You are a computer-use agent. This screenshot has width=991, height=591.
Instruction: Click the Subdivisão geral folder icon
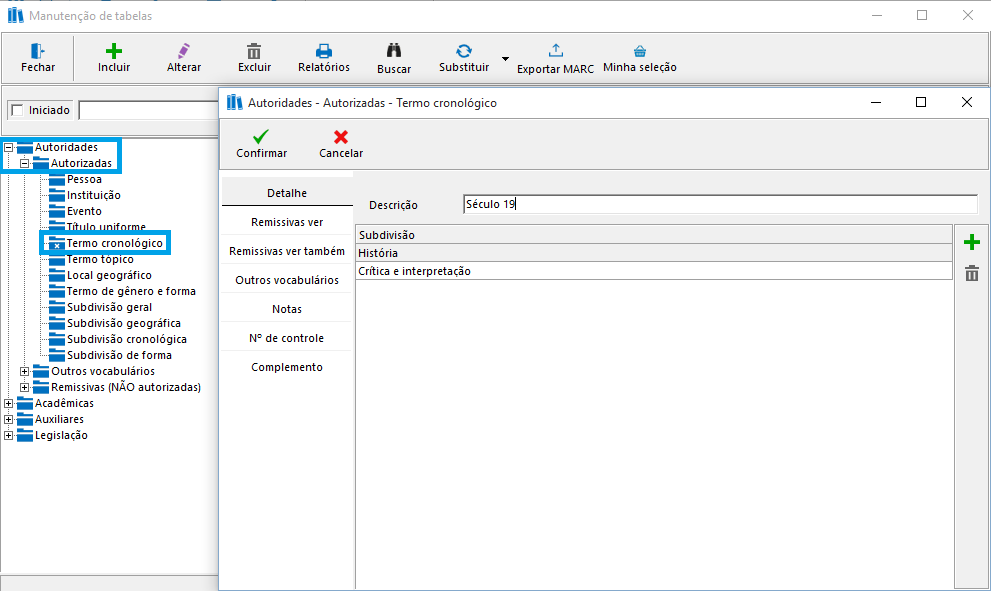tap(58, 307)
